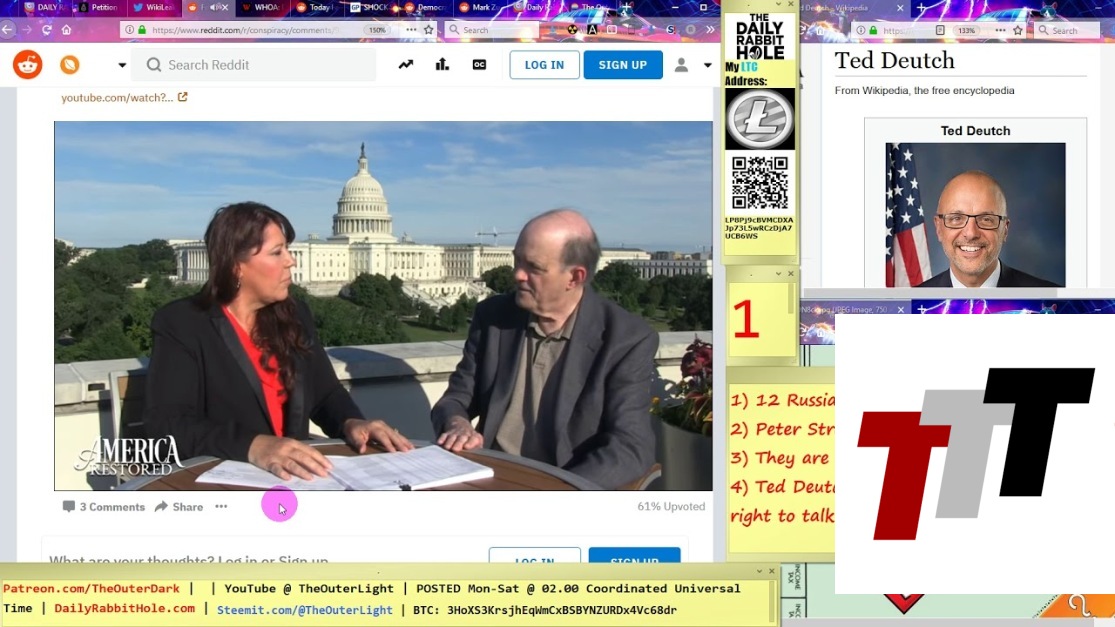Image resolution: width=1115 pixels, height=627 pixels.
Task: Open Reddit All bar-chart icon
Action: (x=442, y=65)
